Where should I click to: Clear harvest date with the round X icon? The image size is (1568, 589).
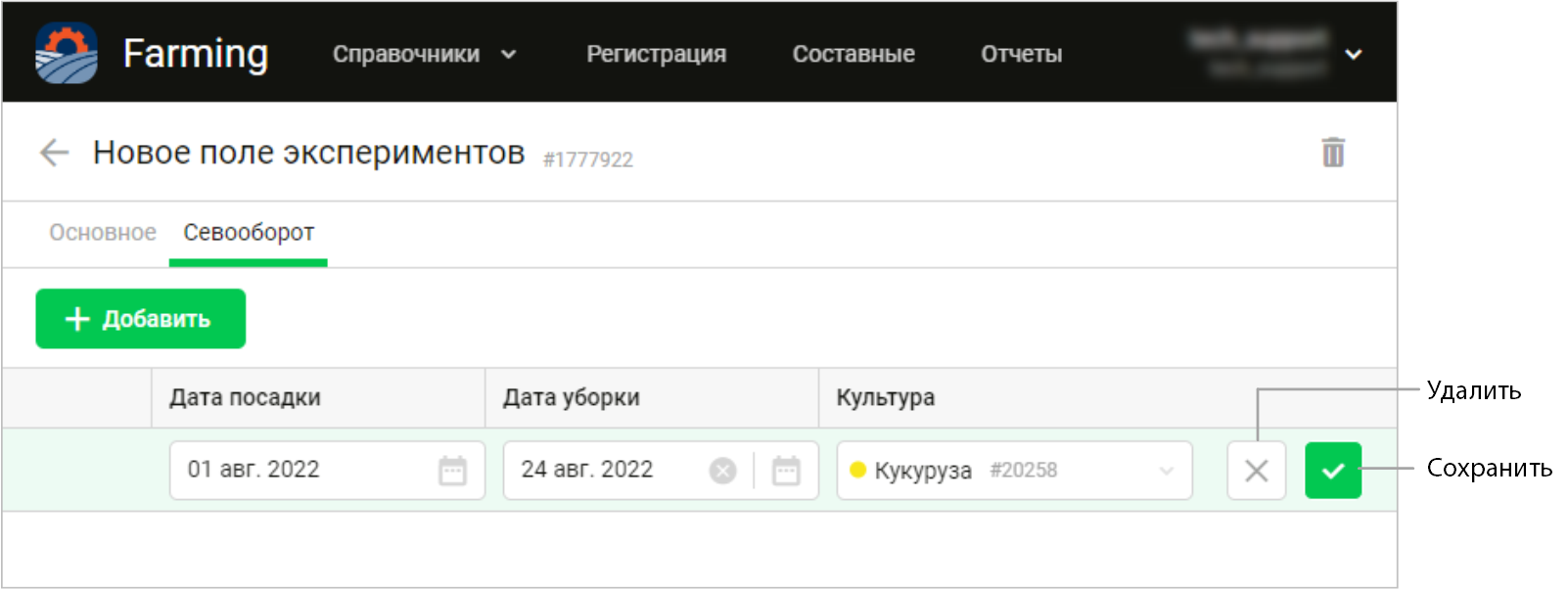coord(722,471)
